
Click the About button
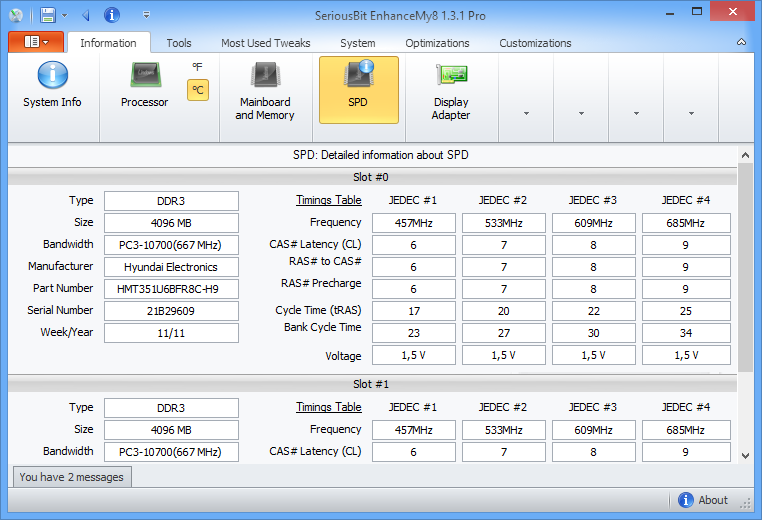coord(703,500)
